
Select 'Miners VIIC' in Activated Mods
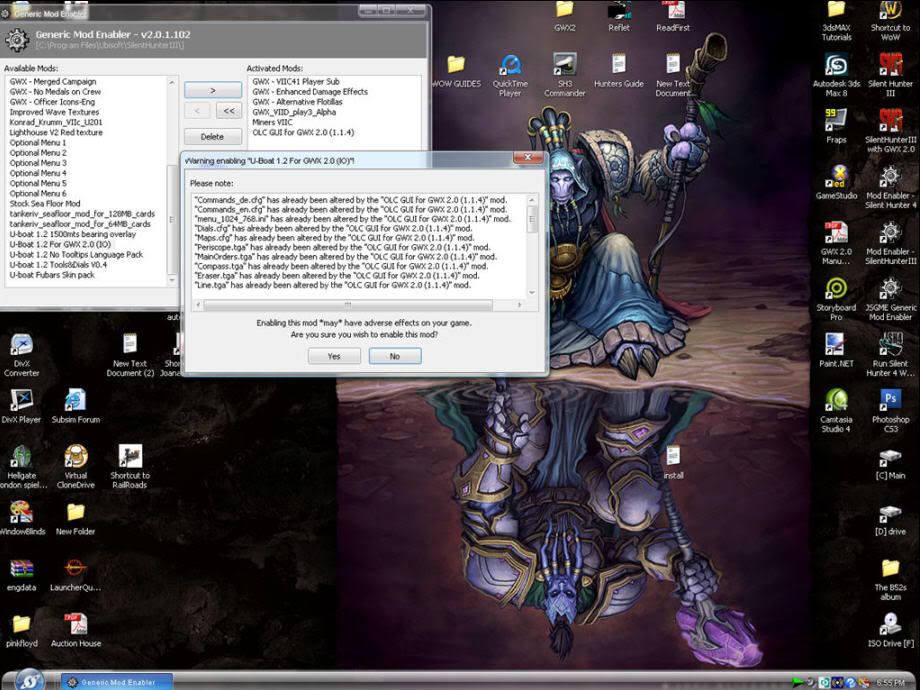[272, 122]
